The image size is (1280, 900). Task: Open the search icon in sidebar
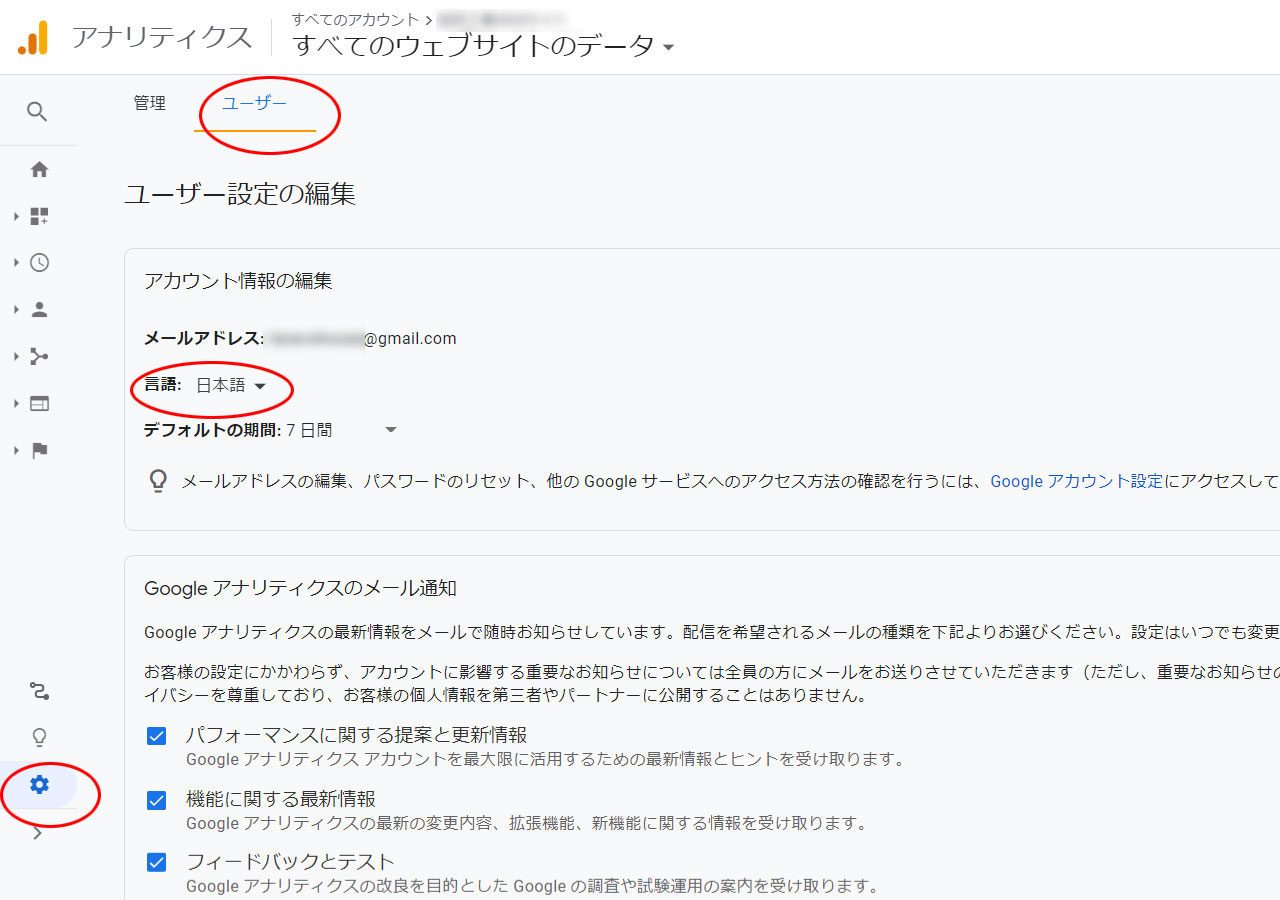click(37, 112)
